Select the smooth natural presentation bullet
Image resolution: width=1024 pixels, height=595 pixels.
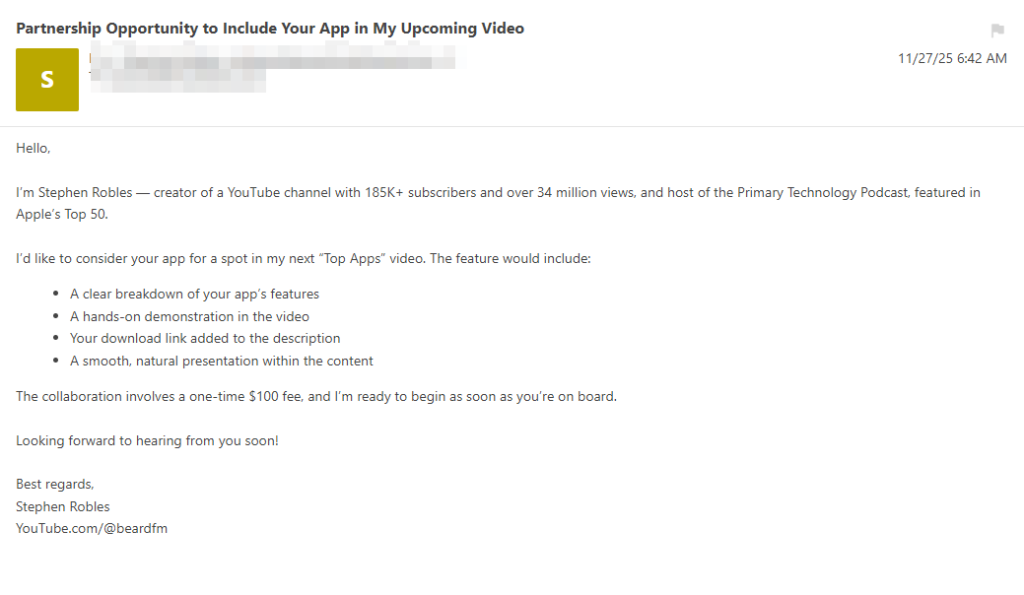pyautogui.click(x=221, y=360)
